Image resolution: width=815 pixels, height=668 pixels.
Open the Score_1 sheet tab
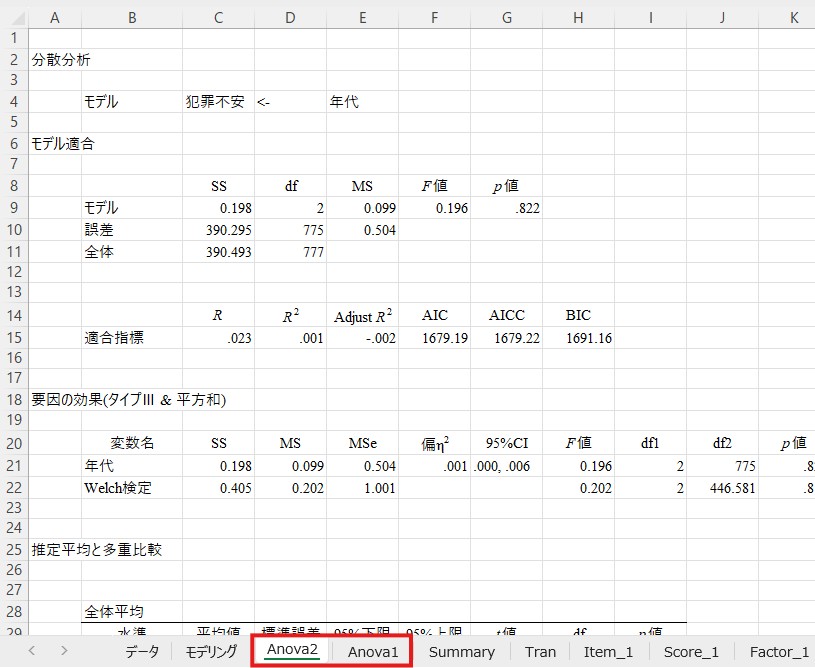coord(691,652)
